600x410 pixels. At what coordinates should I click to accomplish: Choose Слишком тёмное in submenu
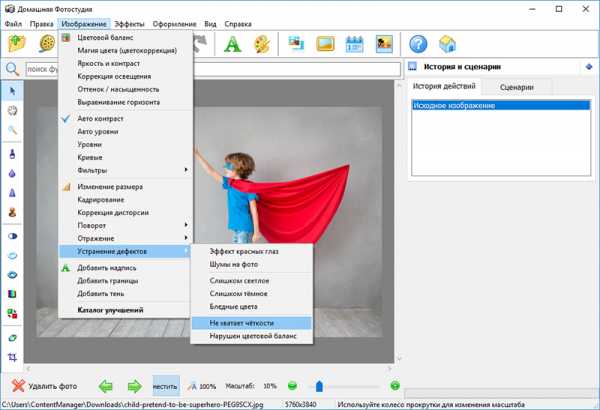click(251, 294)
